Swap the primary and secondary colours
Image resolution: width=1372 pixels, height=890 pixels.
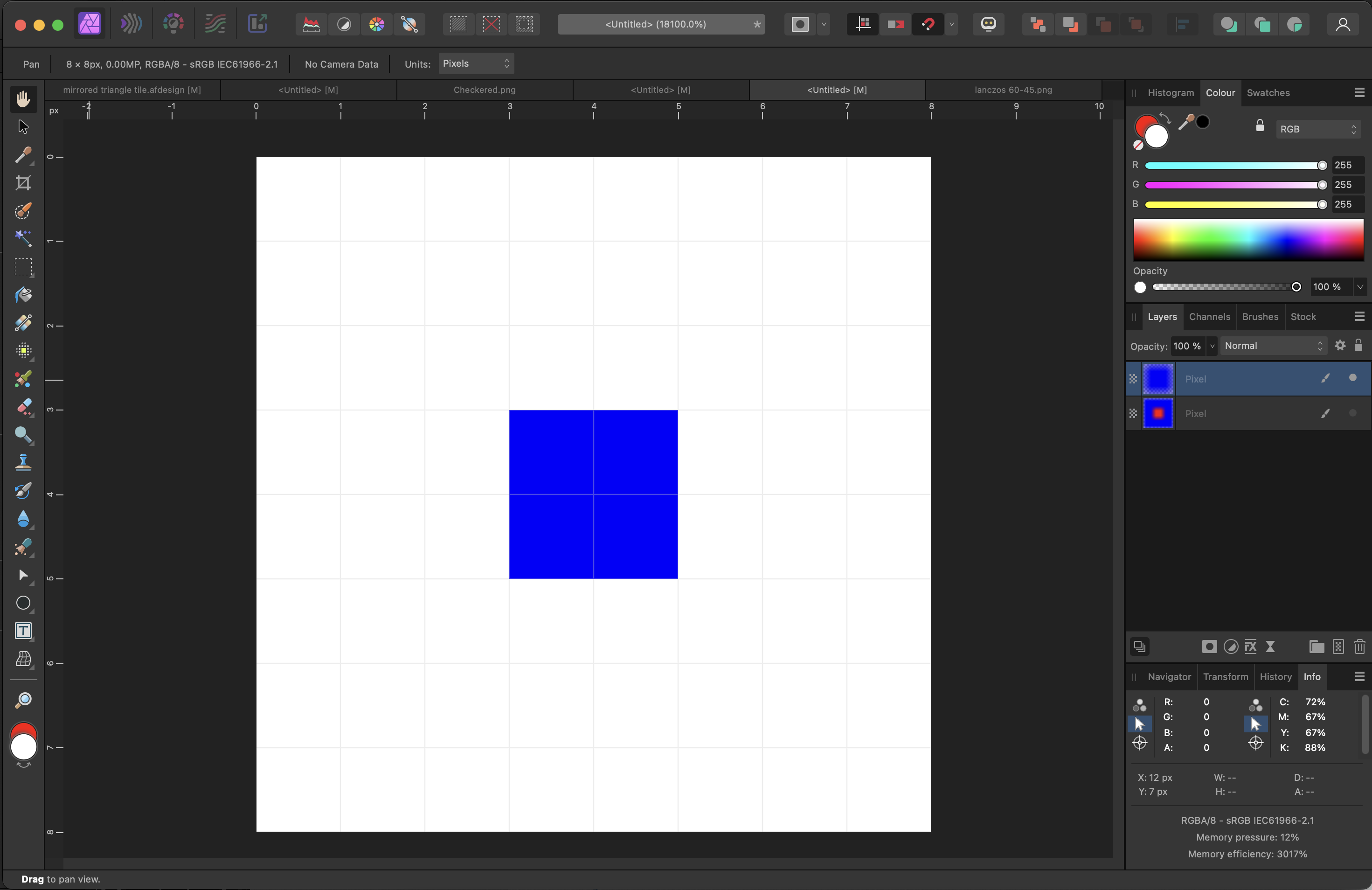[1165, 118]
